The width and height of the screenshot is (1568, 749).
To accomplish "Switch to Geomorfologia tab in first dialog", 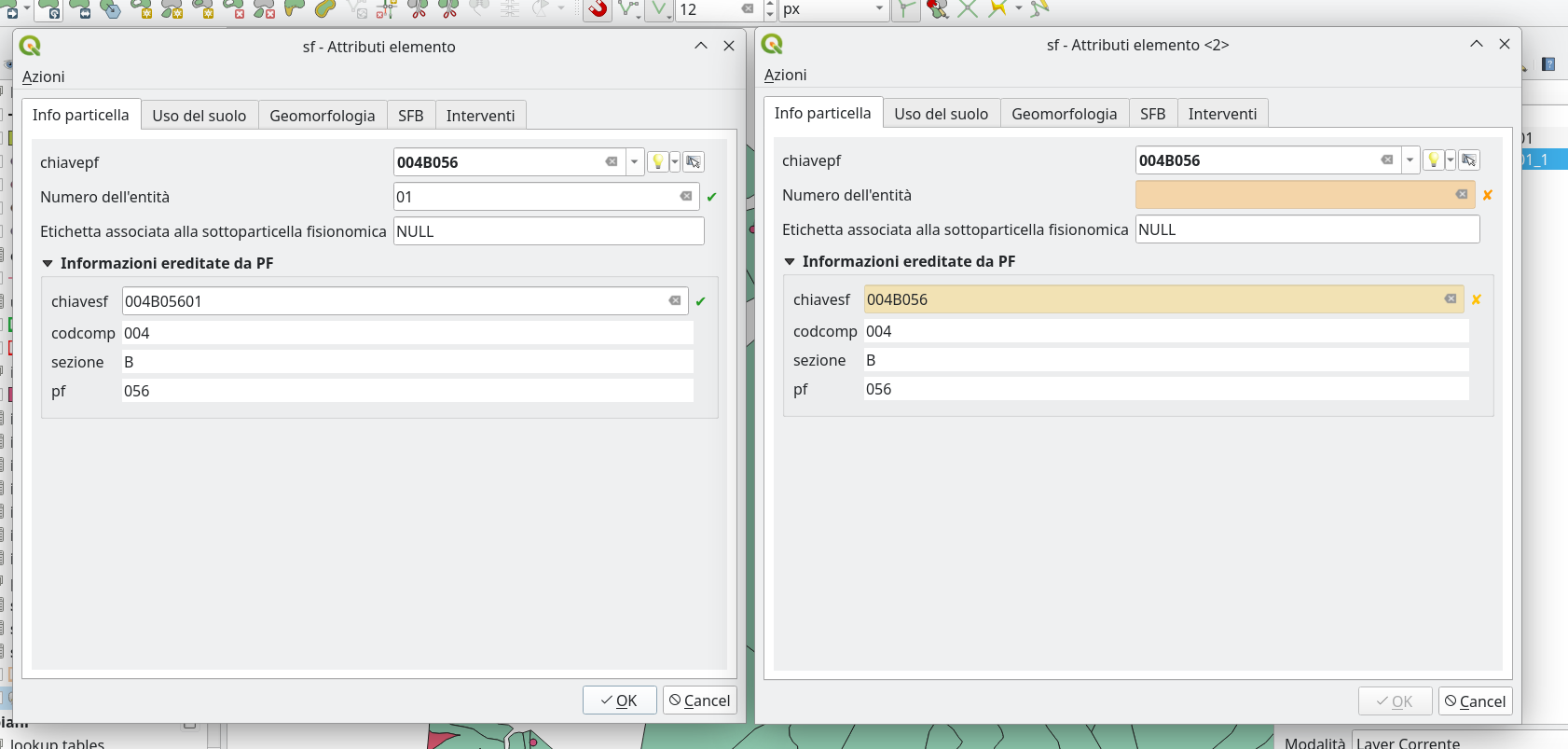I will [323, 116].
